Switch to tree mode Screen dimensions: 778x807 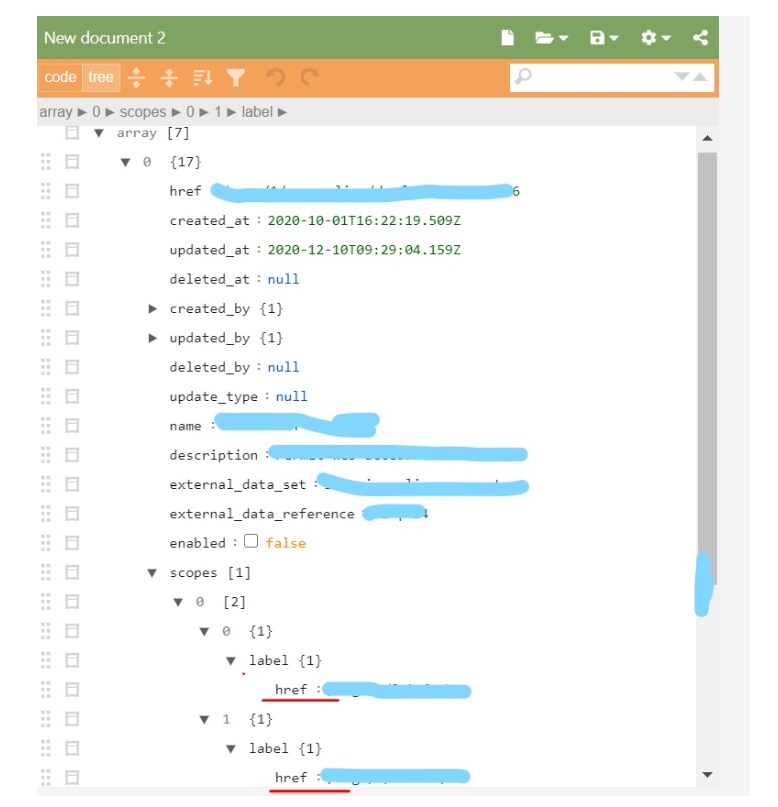[x=100, y=77]
